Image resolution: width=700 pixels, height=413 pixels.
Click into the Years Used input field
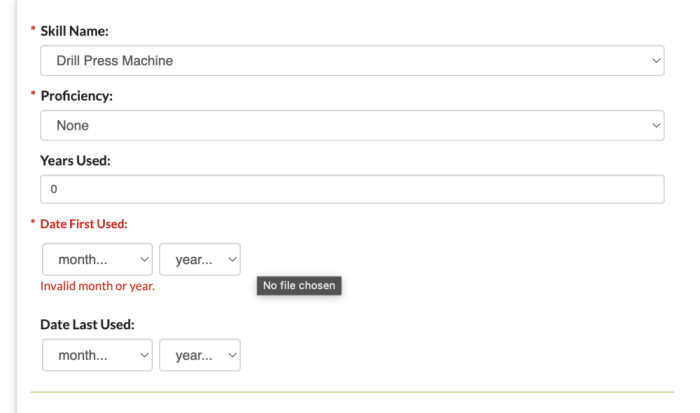point(352,190)
